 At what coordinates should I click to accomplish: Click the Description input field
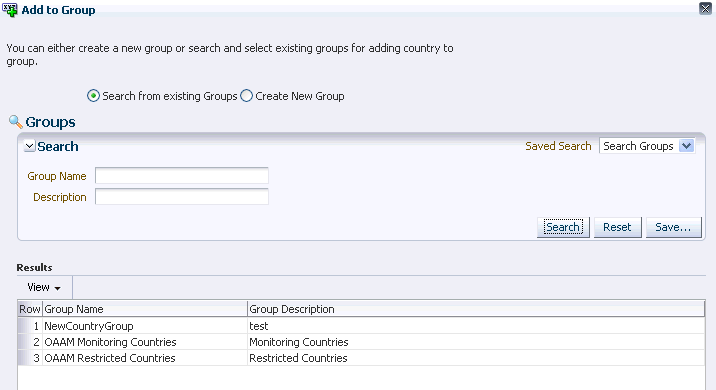[x=182, y=197]
